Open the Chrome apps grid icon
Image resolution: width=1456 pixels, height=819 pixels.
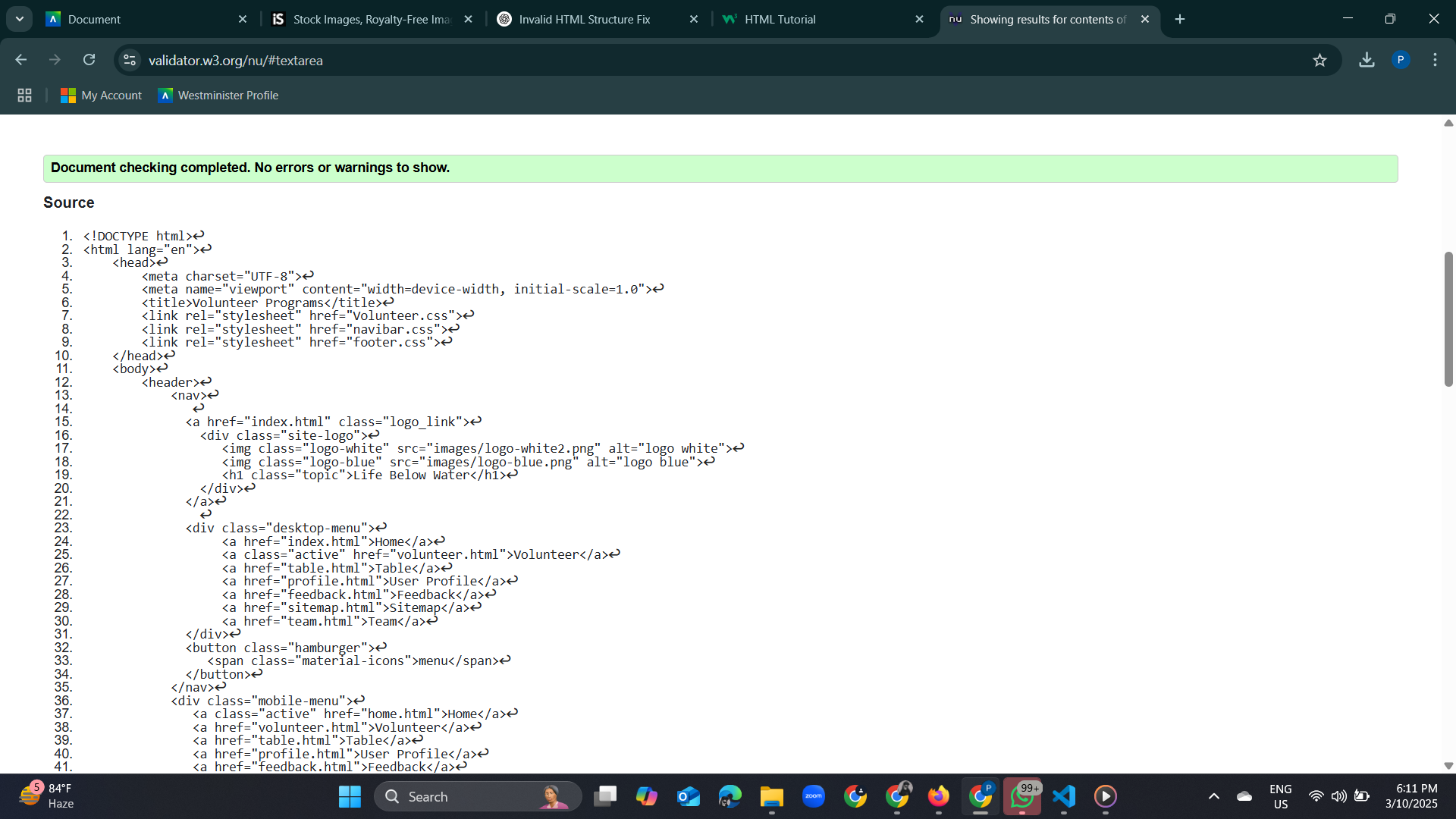click(x=24, y=96)
